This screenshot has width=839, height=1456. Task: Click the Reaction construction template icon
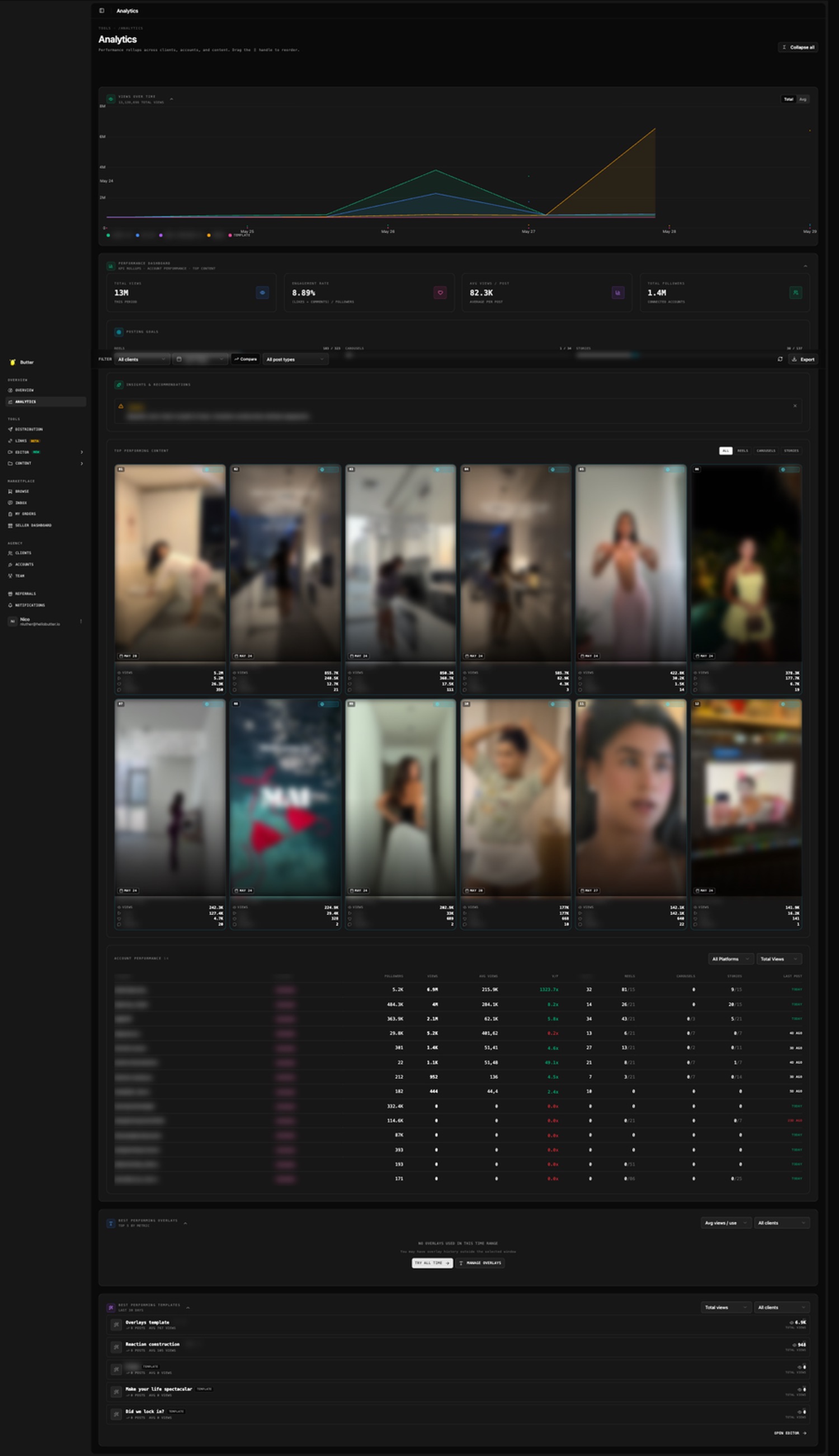pos(116,1347)
